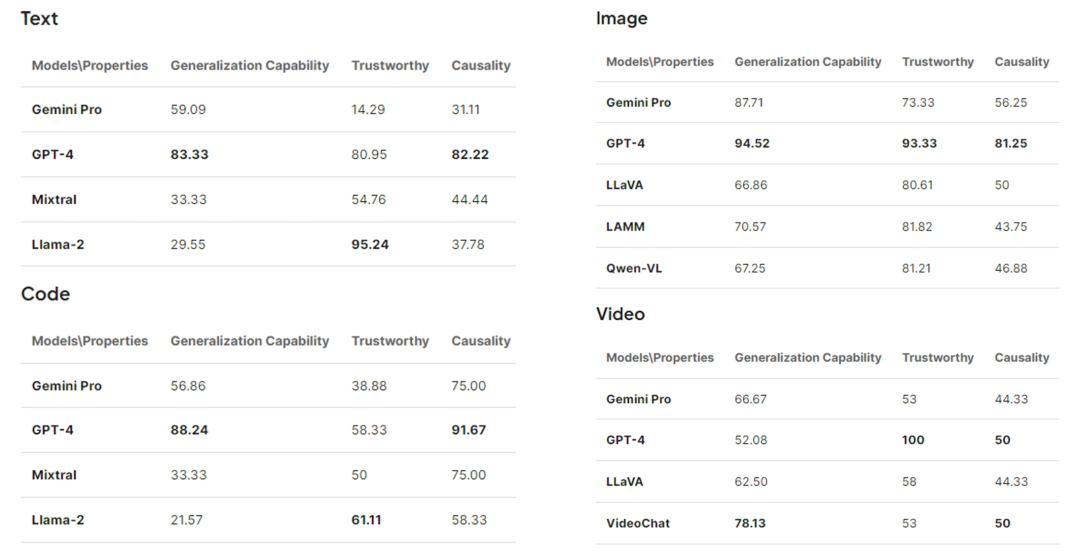The width and height of the screenshot is (1080, 553).
Task: Select the 94.52 Generalization value for GPT-4
Action: click(752, 143)
